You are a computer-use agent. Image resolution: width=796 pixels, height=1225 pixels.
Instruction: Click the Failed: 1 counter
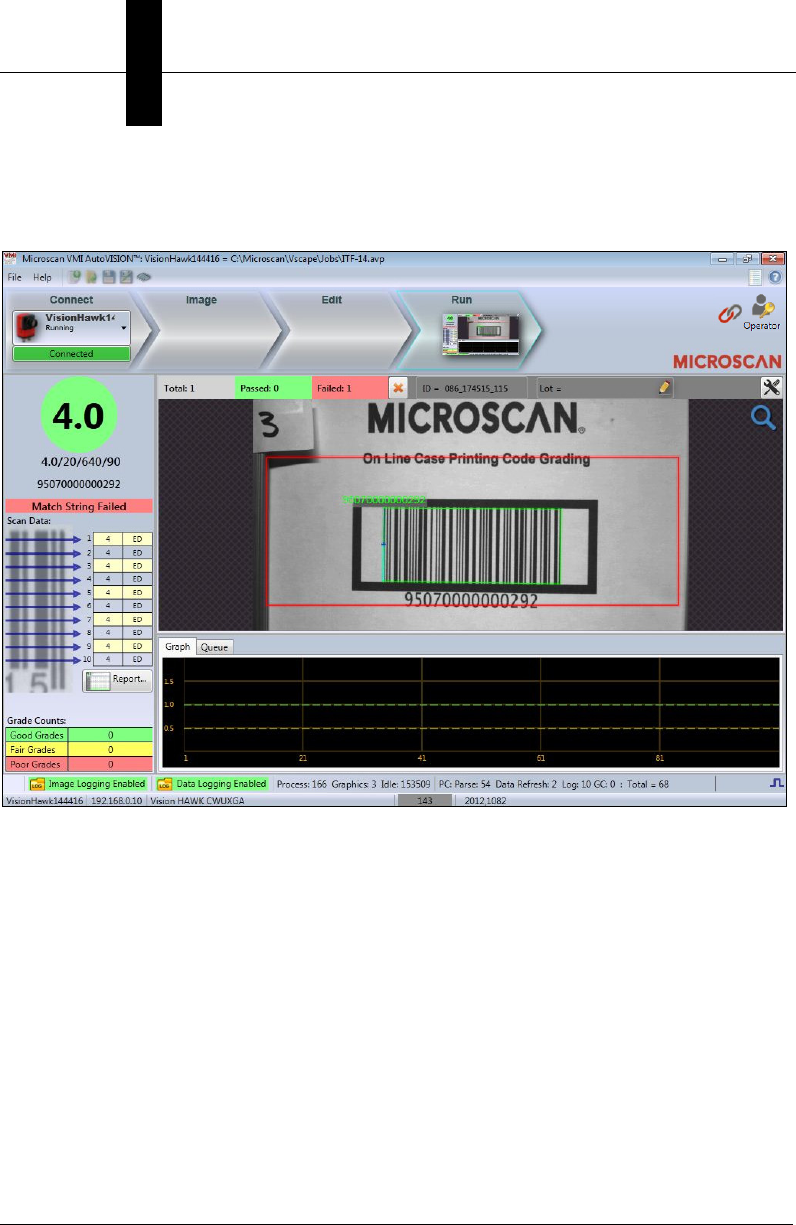coord(349,387)
